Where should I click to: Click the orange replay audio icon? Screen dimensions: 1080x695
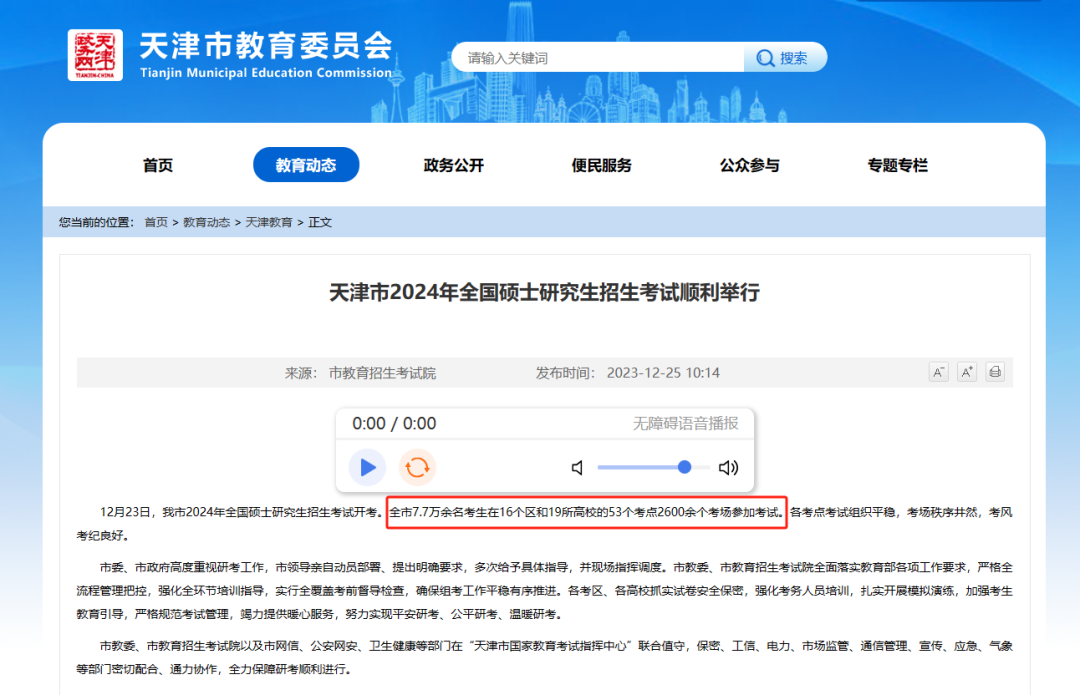pos(417,468)
